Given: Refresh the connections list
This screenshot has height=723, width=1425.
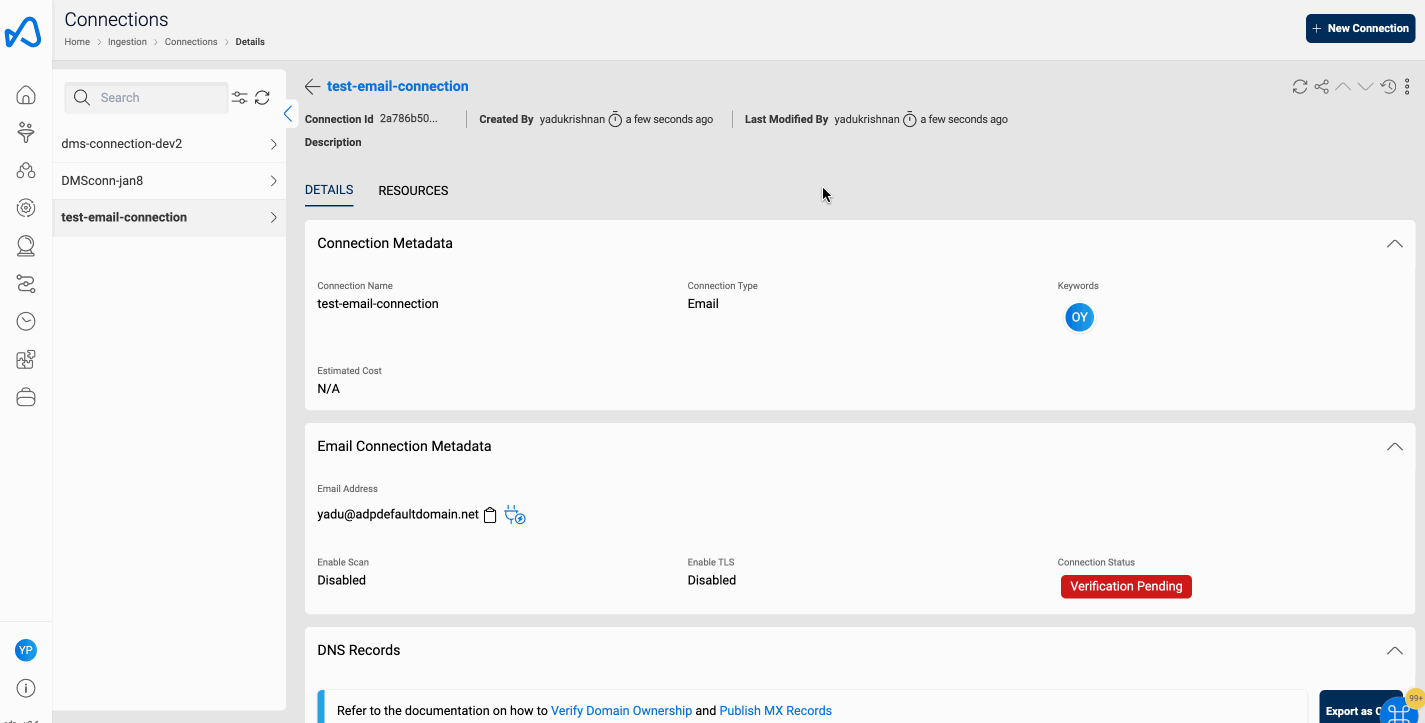Looking at the screenshot, I should (262, 97).
